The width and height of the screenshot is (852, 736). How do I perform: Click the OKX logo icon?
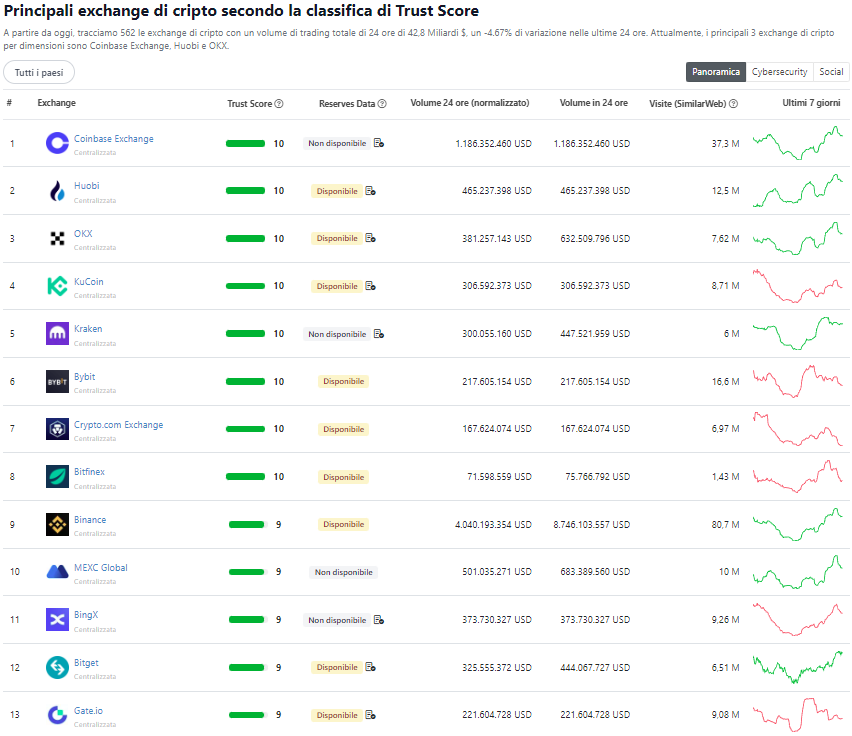[x=57, y=238]
